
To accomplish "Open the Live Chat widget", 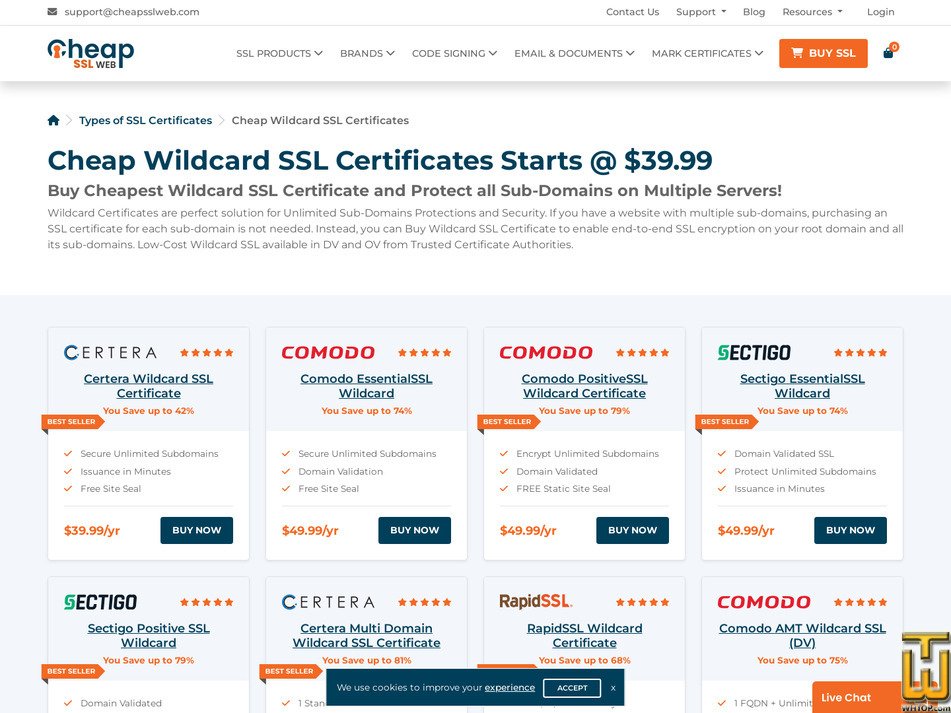I will point(846,697).
